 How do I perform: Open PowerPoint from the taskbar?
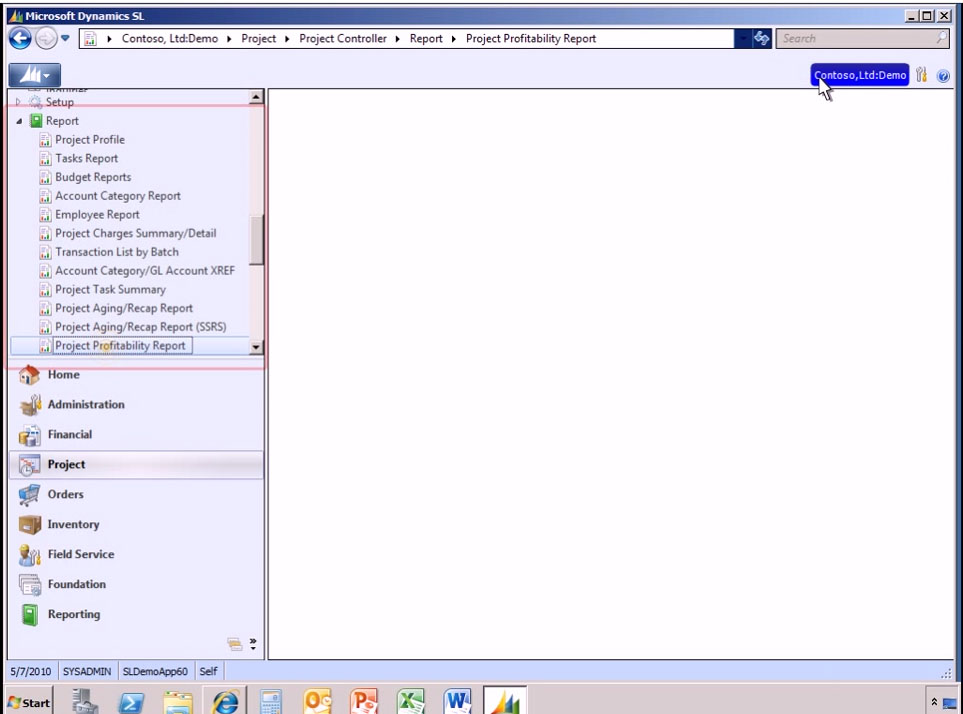click(364, 701)
